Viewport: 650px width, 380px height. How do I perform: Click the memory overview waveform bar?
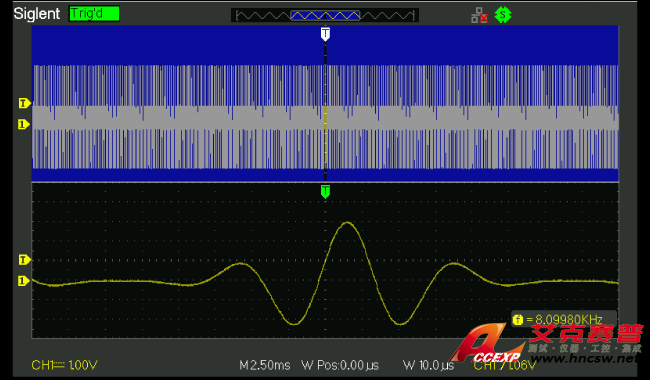[325, 16]
